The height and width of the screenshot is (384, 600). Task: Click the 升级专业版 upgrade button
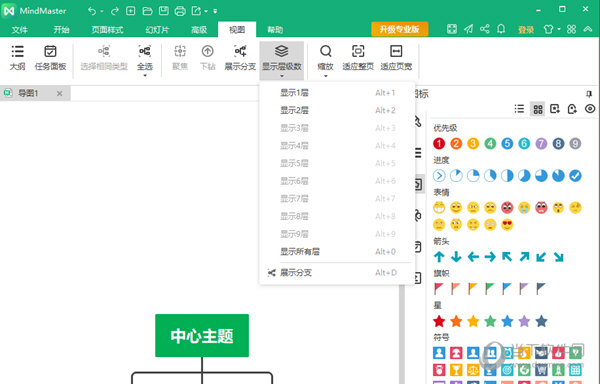[399, 29]
